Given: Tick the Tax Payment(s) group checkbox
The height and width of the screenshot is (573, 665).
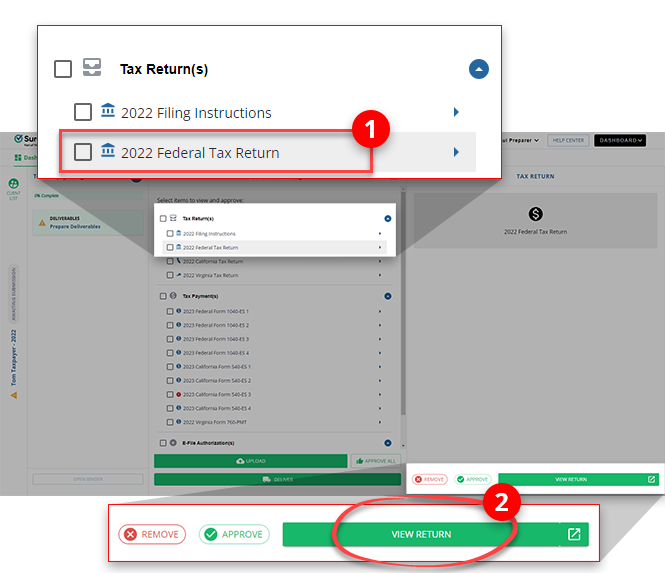Looking at the screenshot, I should tap(162, 296).
